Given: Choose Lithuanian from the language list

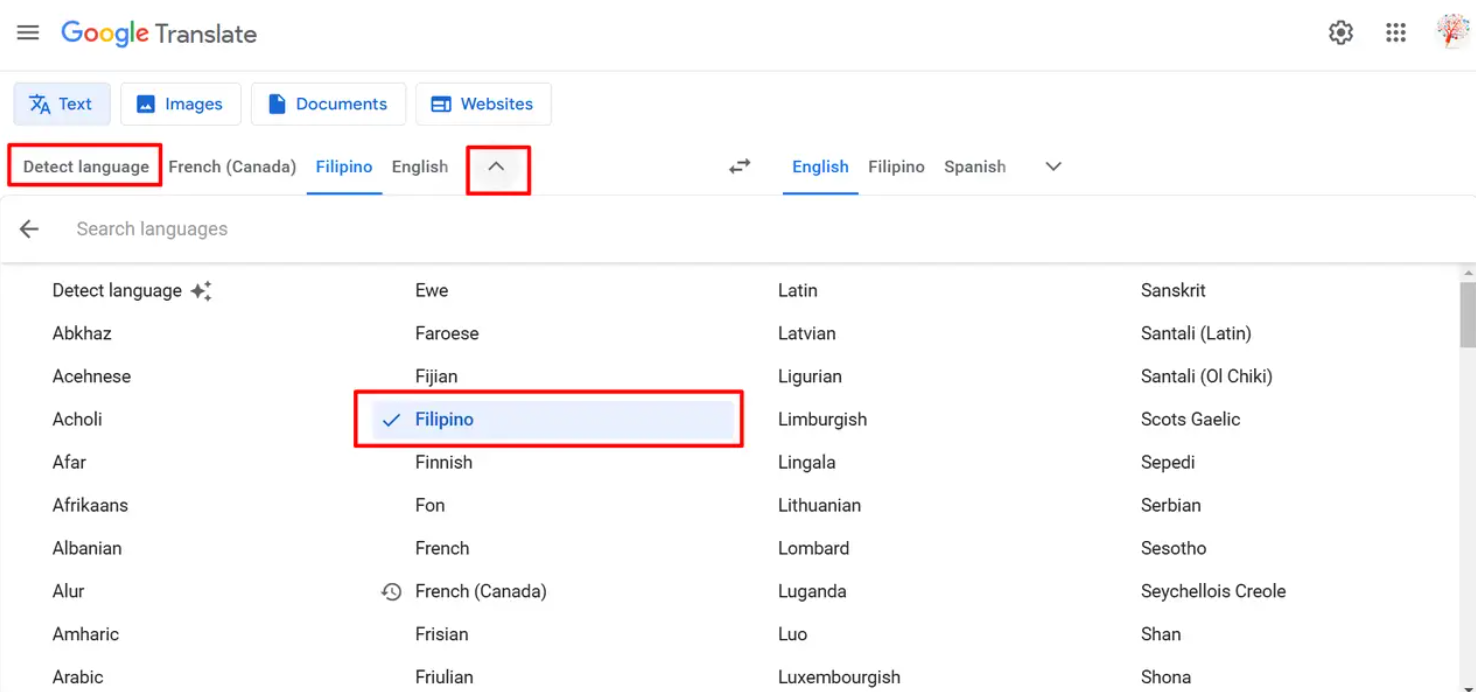Looking at the screenshot, I should click(x=819, y=506).
